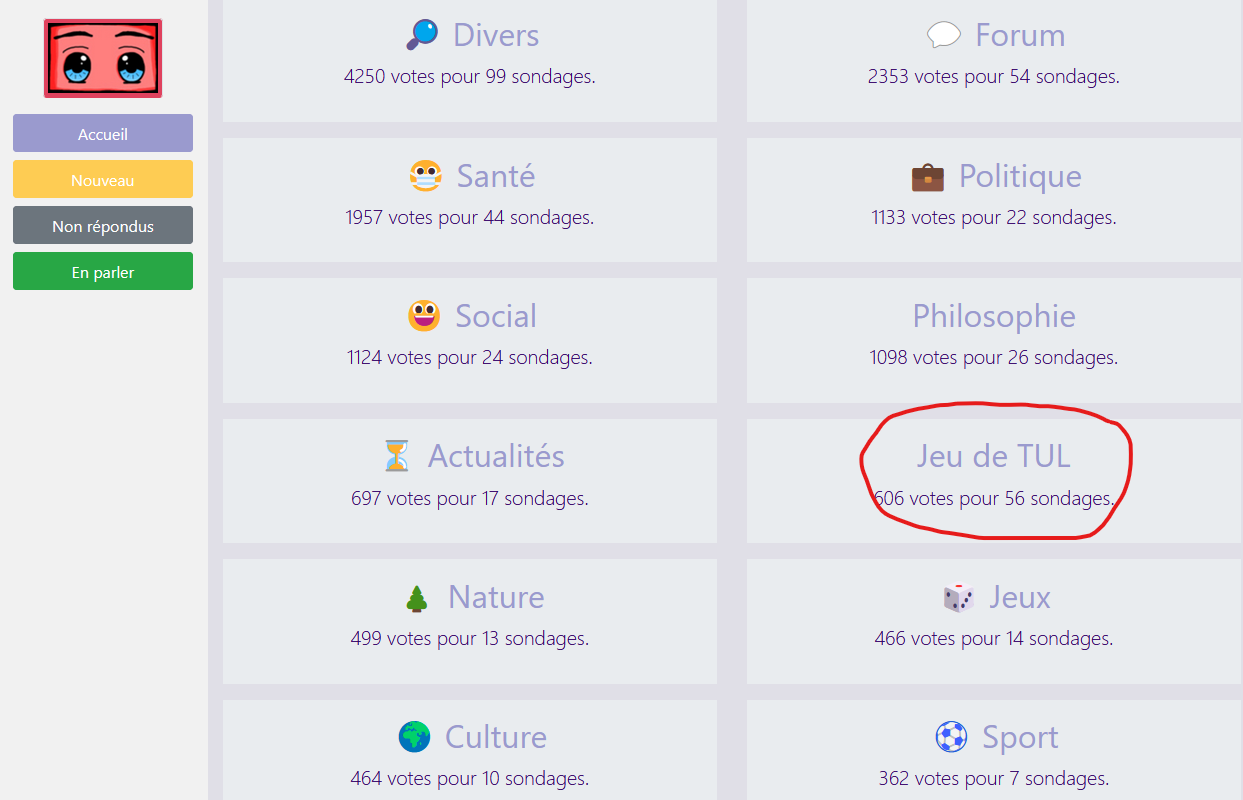Viewport: 1243px width, 800px height.
Task: Click the green En parler button
Action: pyautogui.click(x=103, y=272)
